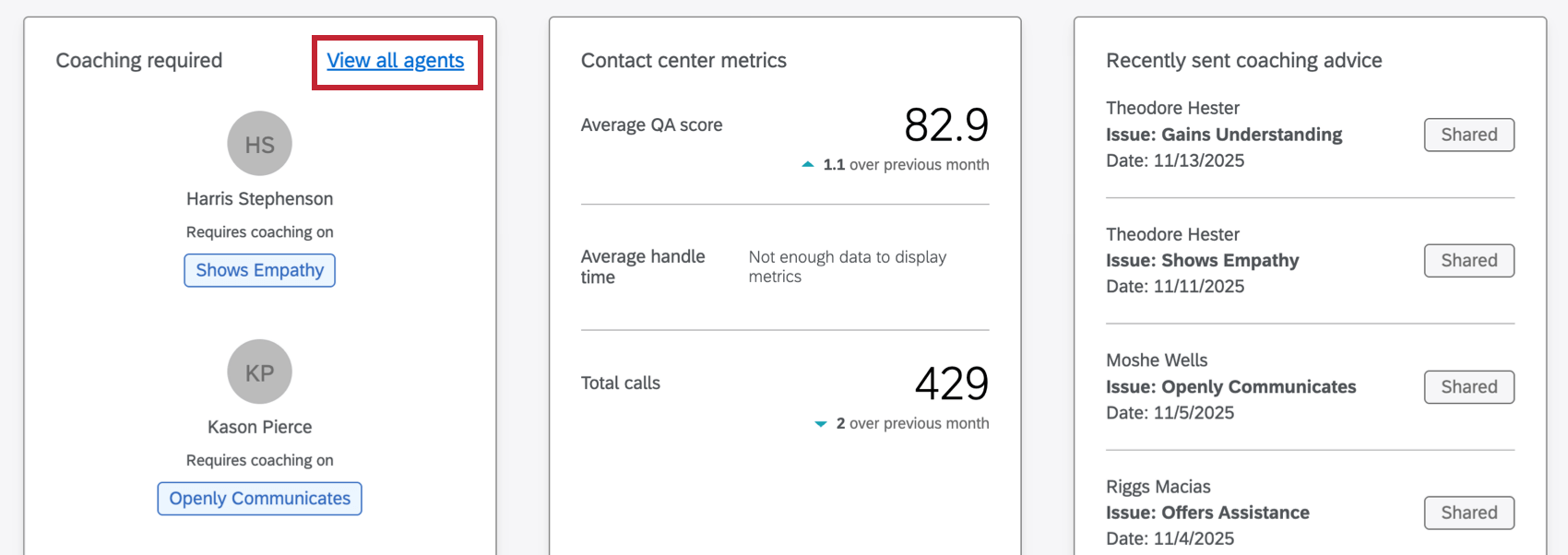Click Kason Pierce's KP avatar

tap(259, 372)
